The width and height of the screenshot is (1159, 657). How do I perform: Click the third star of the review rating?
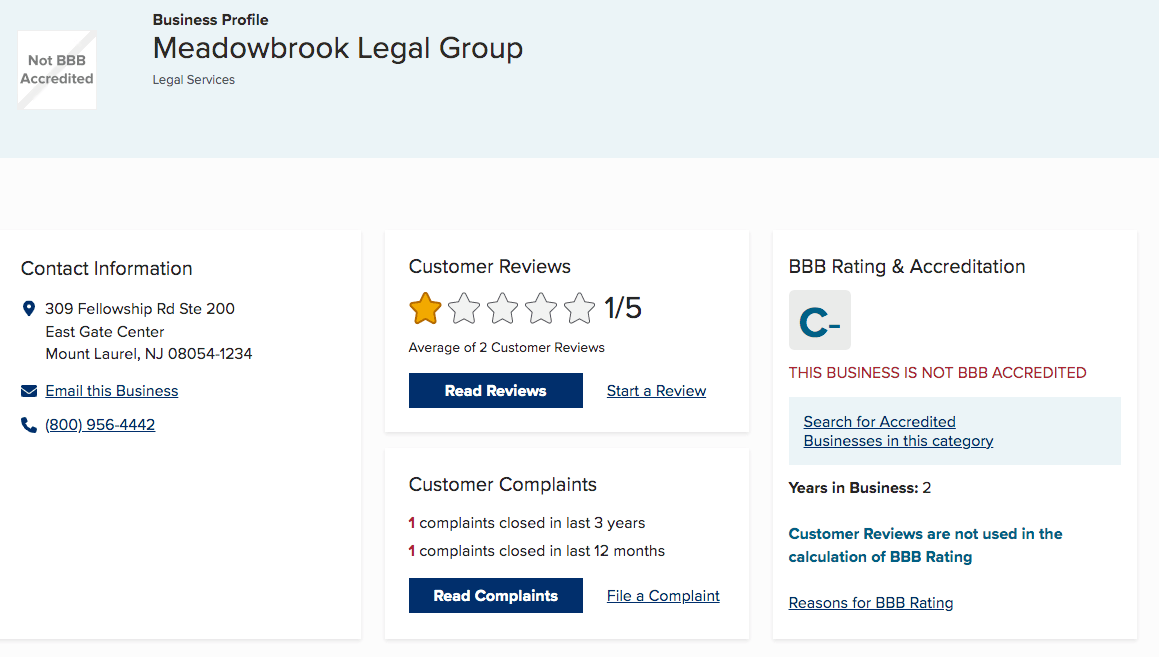coord(501,308)
